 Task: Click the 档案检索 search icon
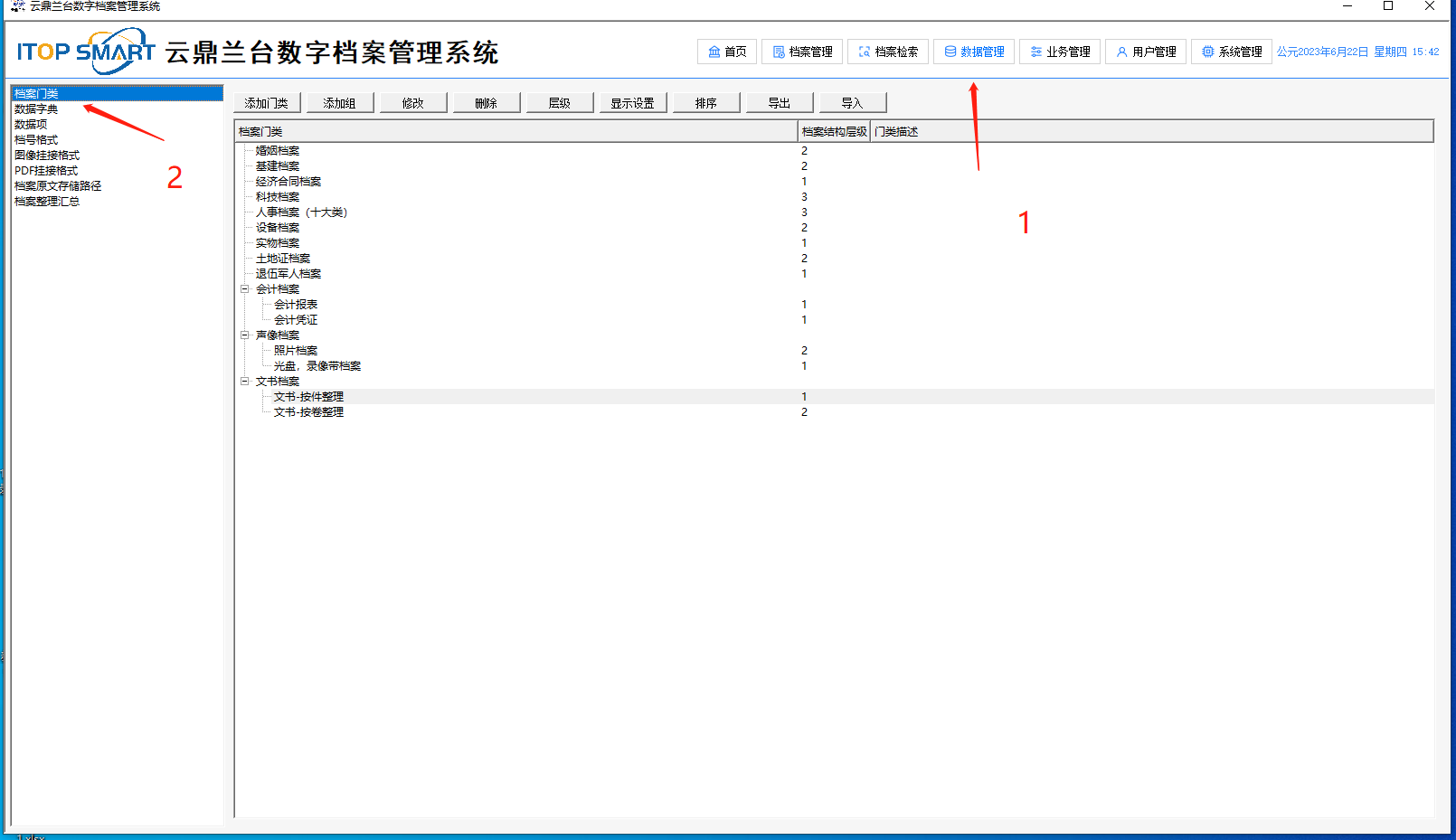click(864, 52)
